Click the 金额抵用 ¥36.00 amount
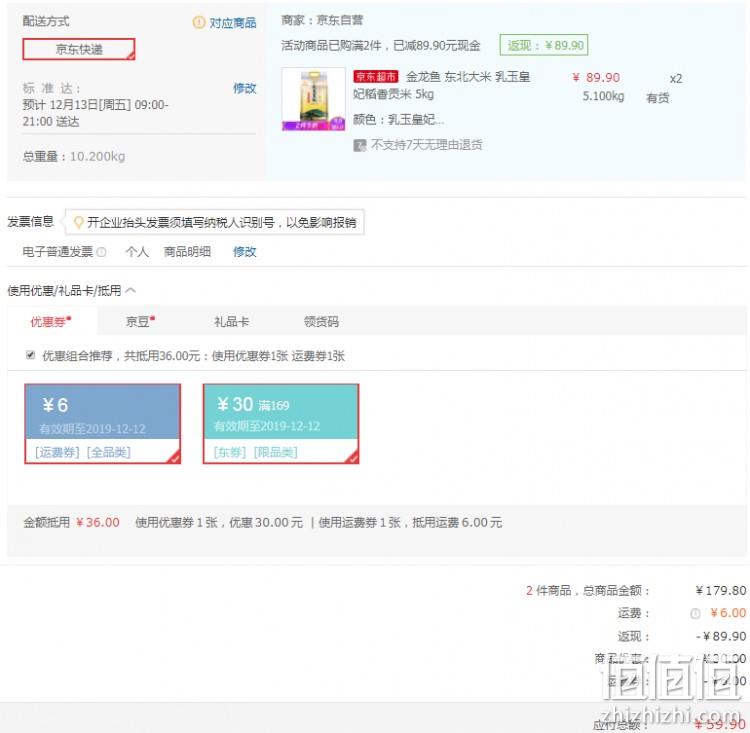 tap(98, 522)
